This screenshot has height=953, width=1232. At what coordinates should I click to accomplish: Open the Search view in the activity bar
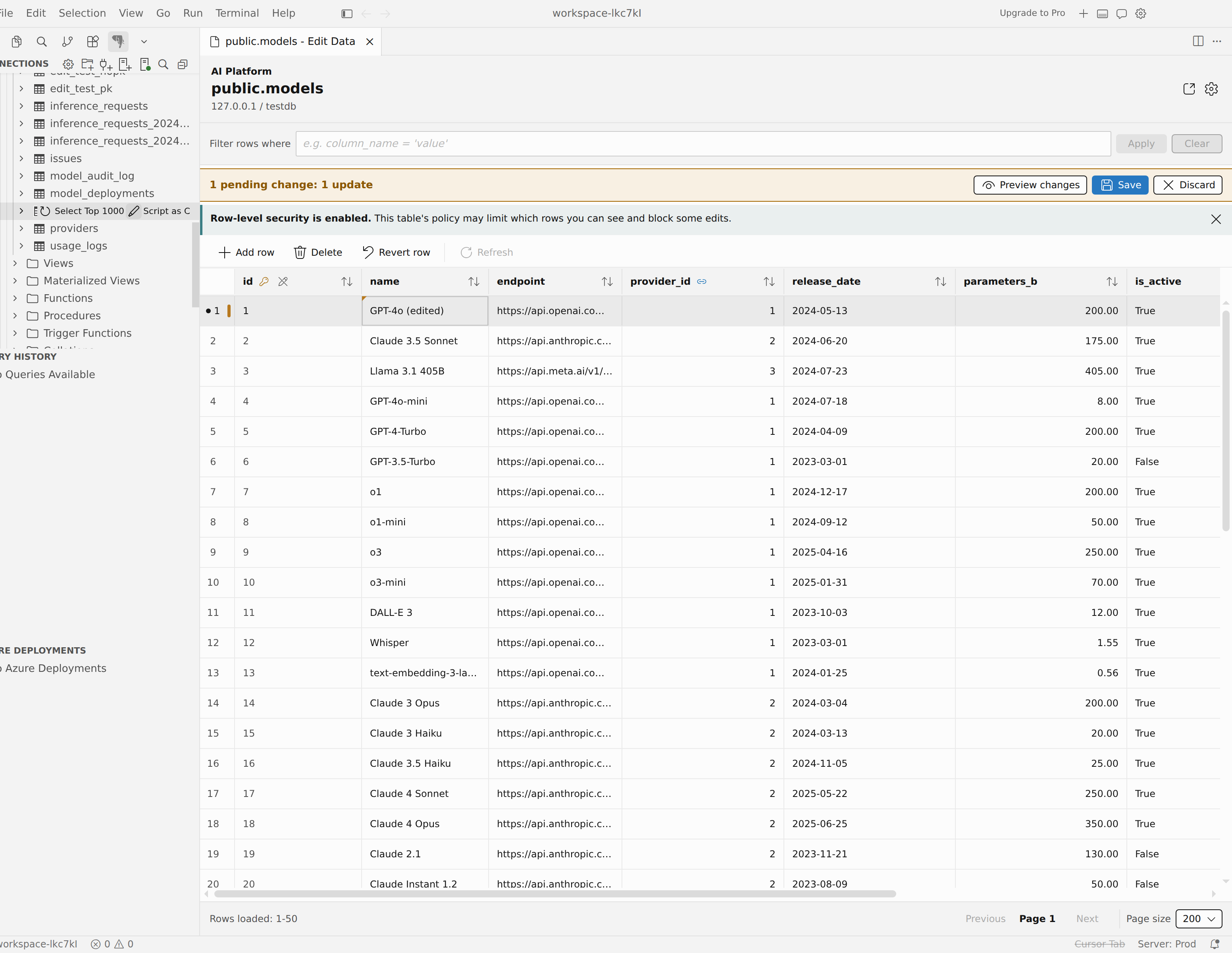(42, 41)
